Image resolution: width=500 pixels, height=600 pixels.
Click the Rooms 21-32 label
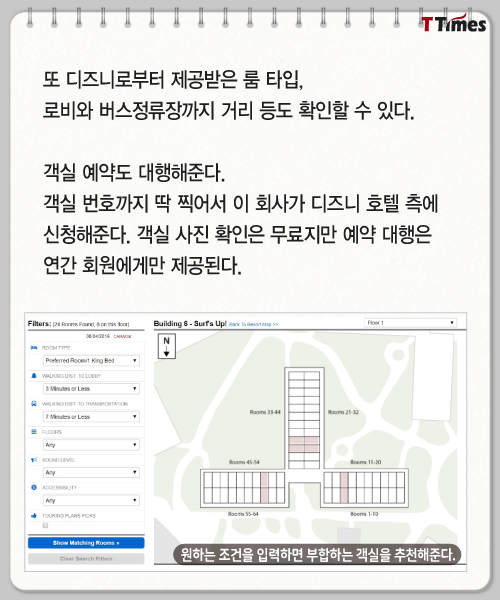coord(343,412)
